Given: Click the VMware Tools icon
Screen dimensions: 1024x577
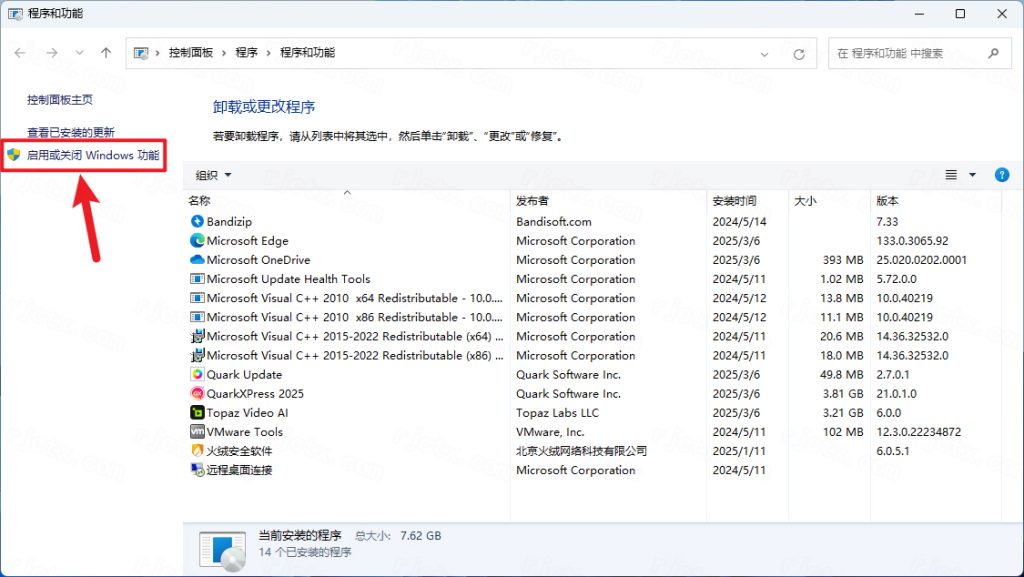Looking at the screenshot, I should click(197, 432).
